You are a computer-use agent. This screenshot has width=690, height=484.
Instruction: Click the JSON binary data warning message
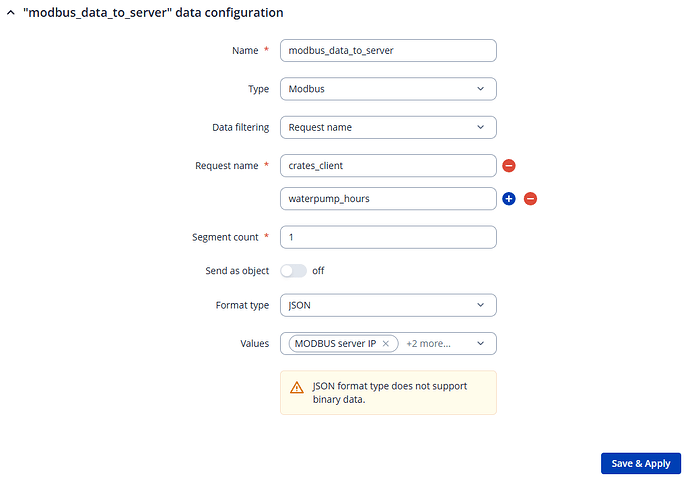[x=388, y=392]
